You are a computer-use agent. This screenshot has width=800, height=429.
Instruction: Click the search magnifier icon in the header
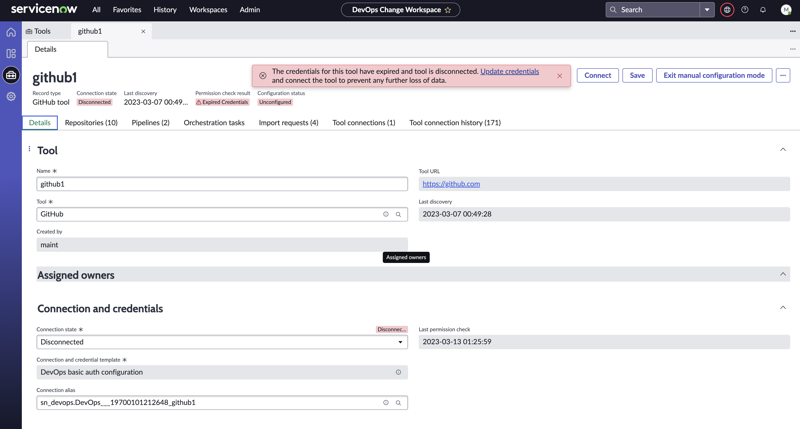coord(613,10)
